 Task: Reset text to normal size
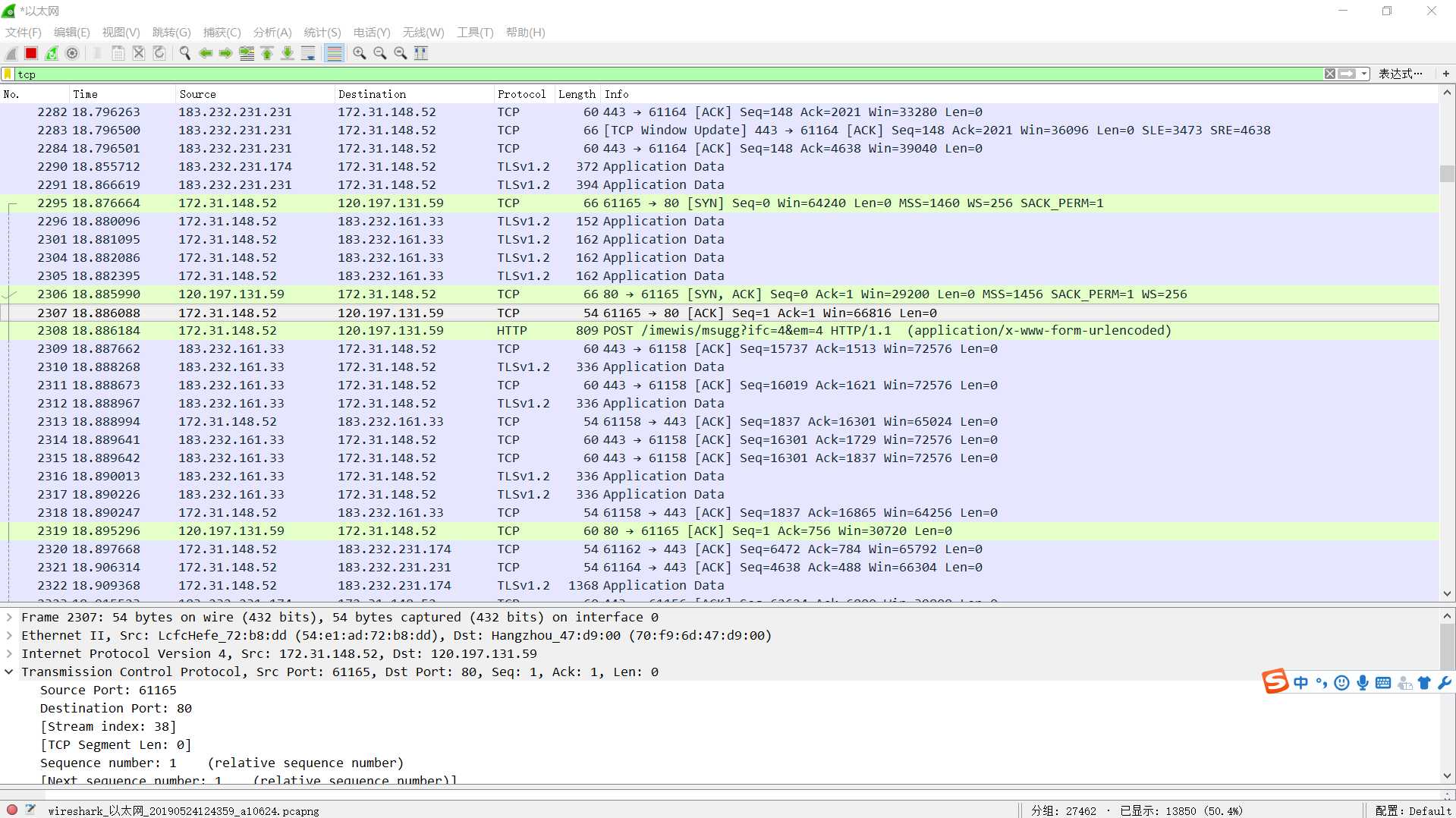(401, 53)
